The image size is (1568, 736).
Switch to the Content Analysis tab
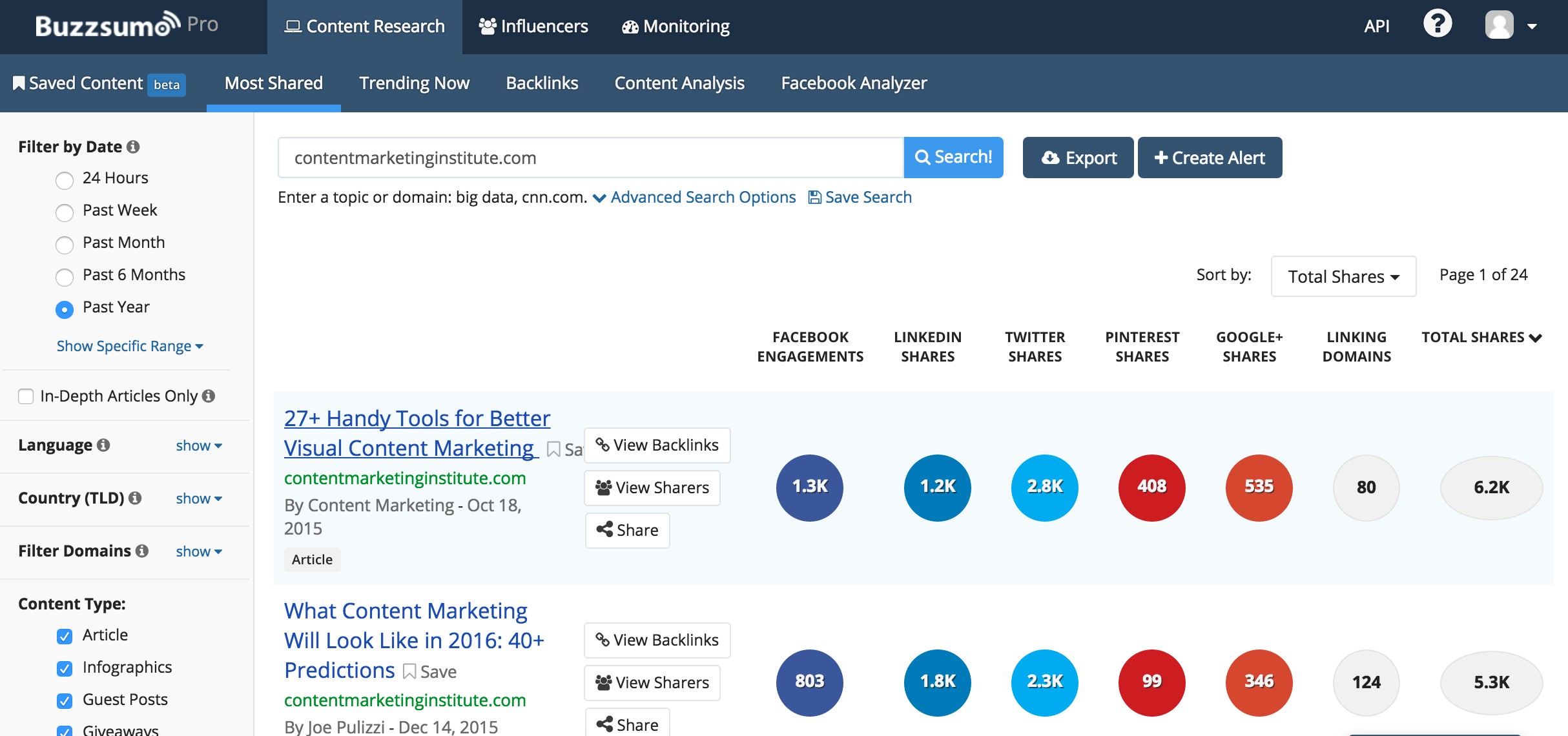point(679,83)
